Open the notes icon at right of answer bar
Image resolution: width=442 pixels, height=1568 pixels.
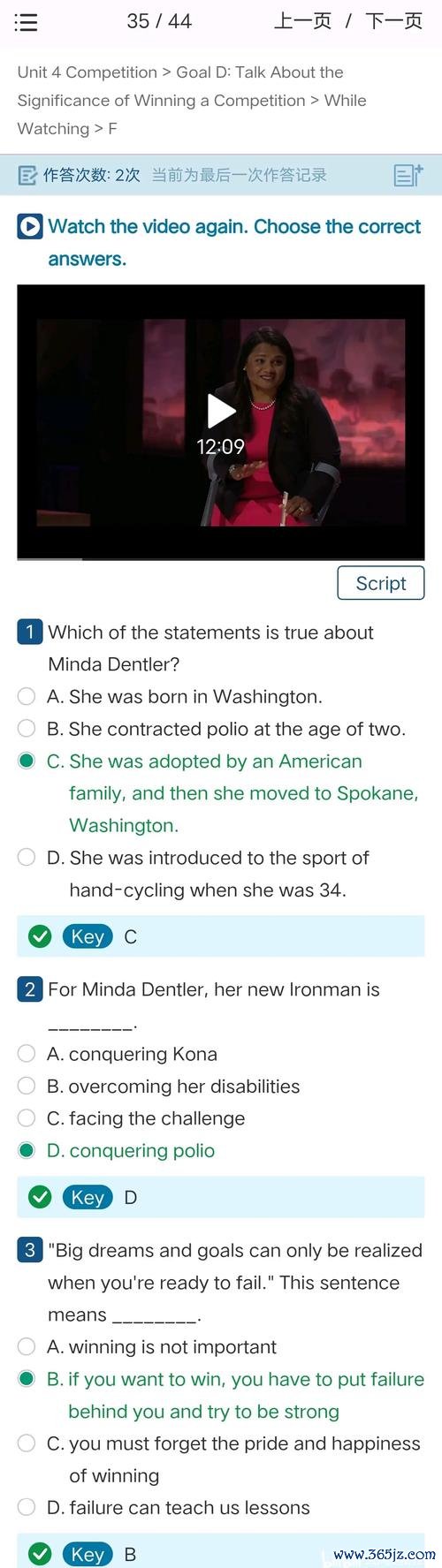(x=408, y=175)
